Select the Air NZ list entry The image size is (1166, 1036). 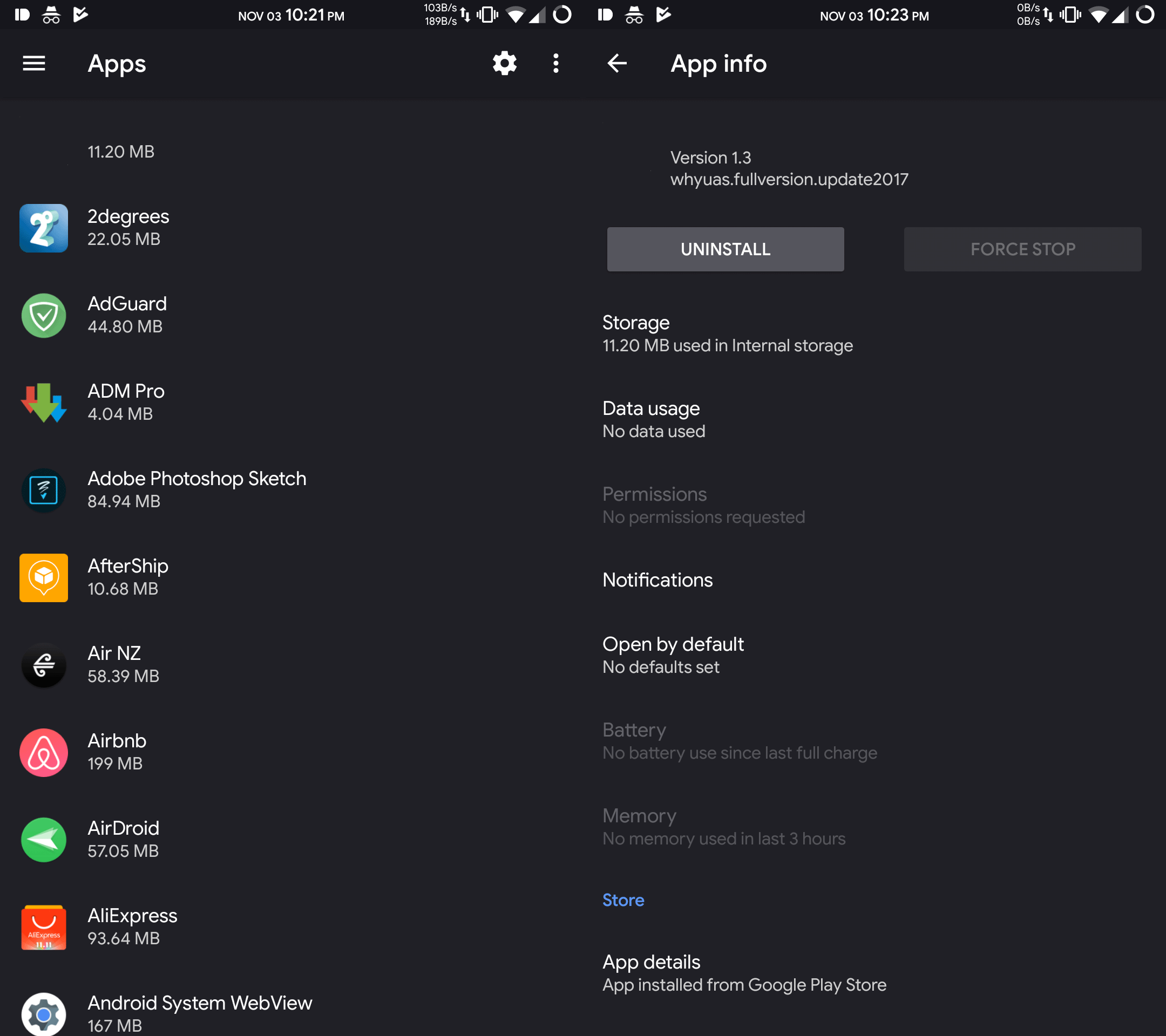[291, 665]
